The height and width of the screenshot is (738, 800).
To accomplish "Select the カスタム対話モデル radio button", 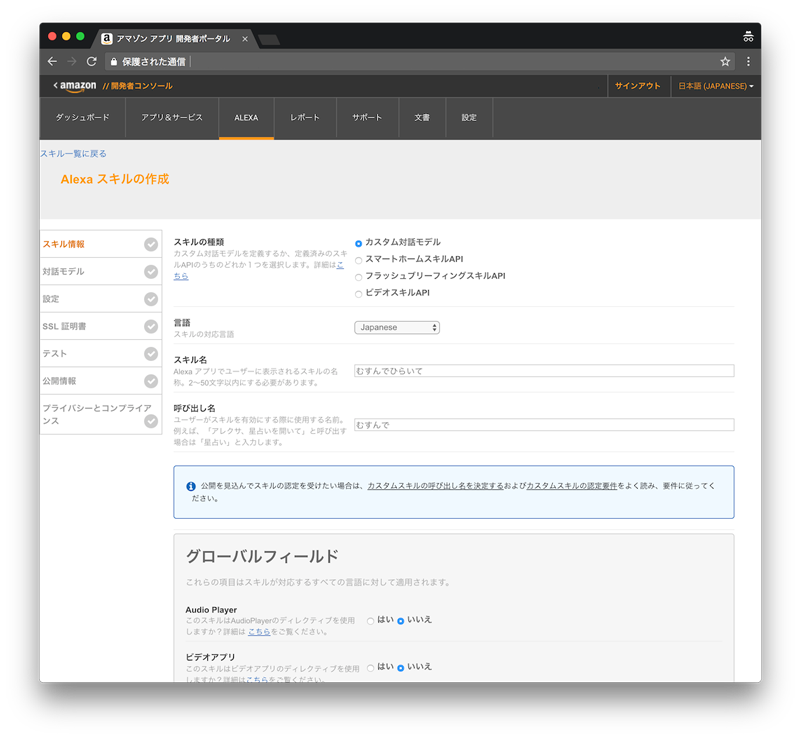I will (x=358, y=241).
